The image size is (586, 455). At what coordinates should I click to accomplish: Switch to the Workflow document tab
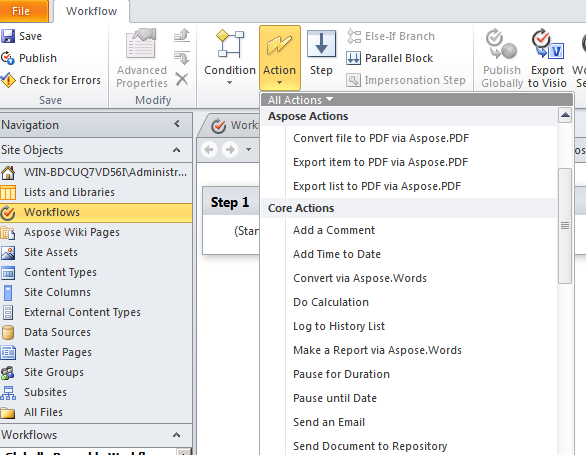coord(234,125)
